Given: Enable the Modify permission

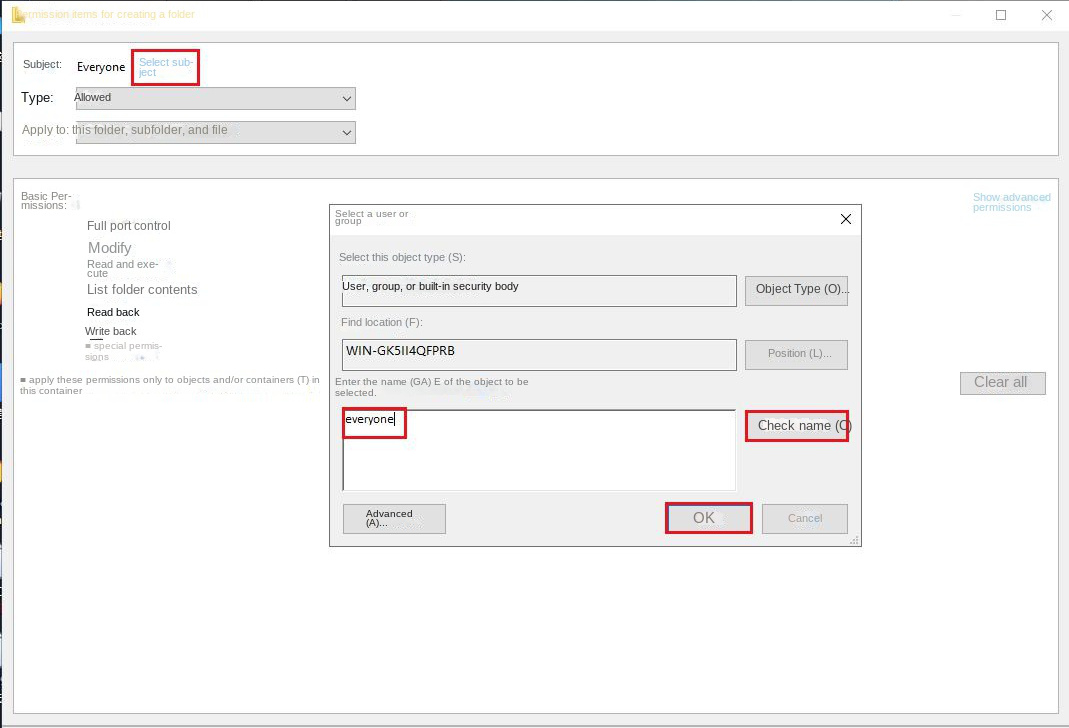Looking at the screenshot, I should pos(109,248).
